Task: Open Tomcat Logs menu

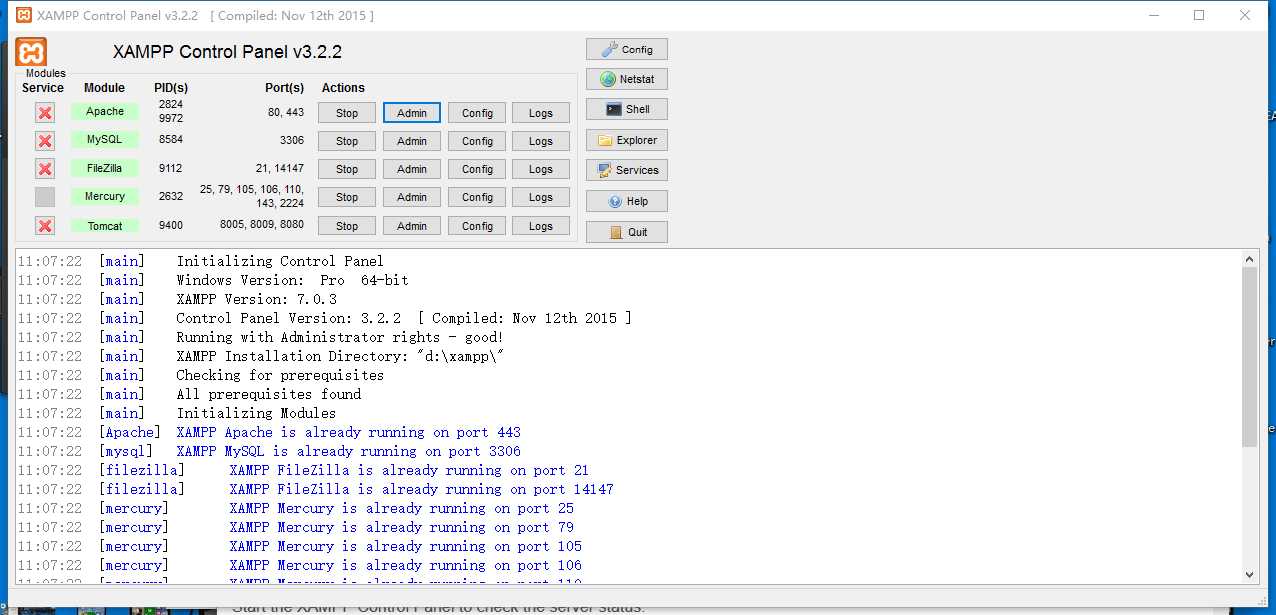Action: [541, 226]
